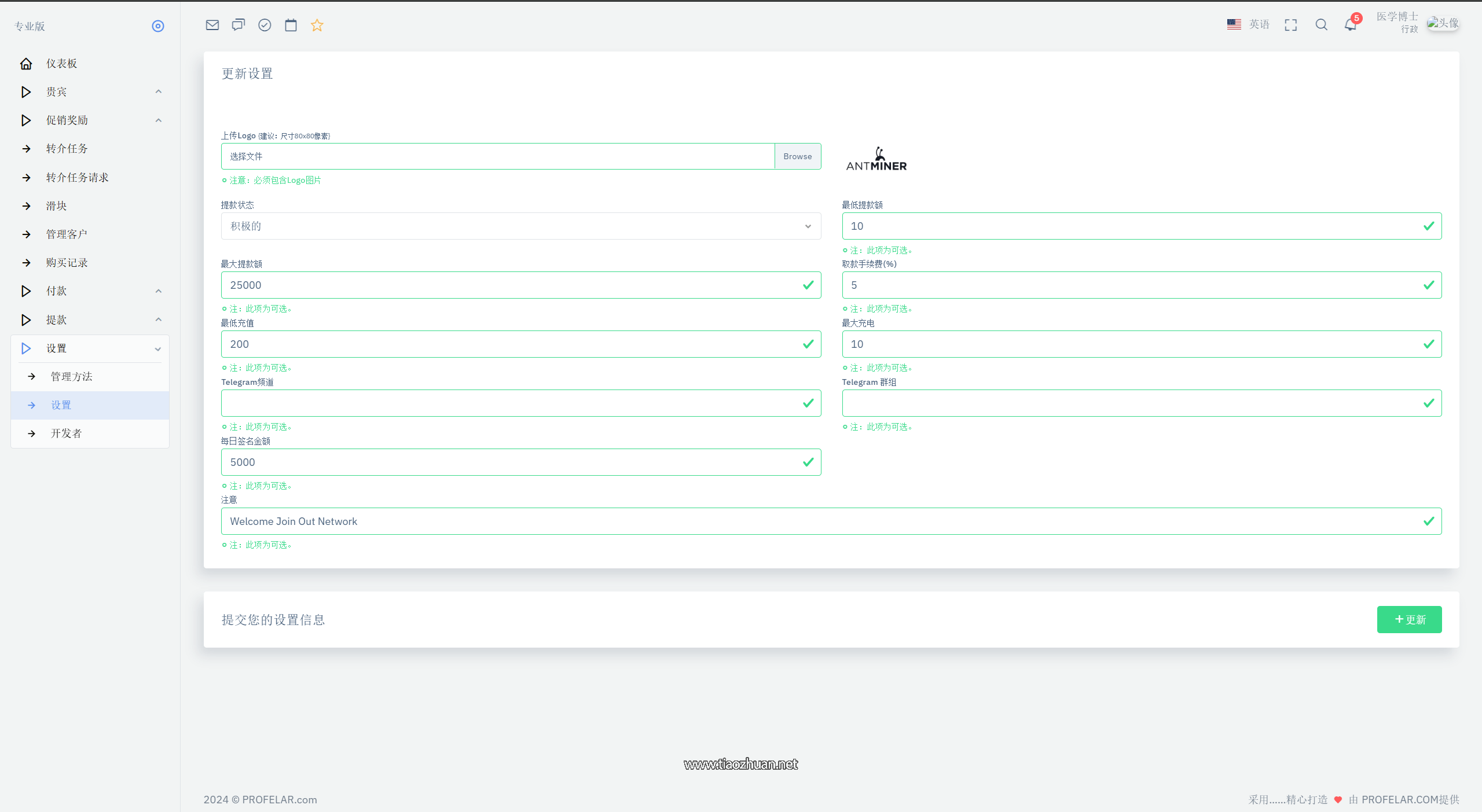Enter fullscreen mode icon
Screen dimensions: 1482x812
(1290, 25)
